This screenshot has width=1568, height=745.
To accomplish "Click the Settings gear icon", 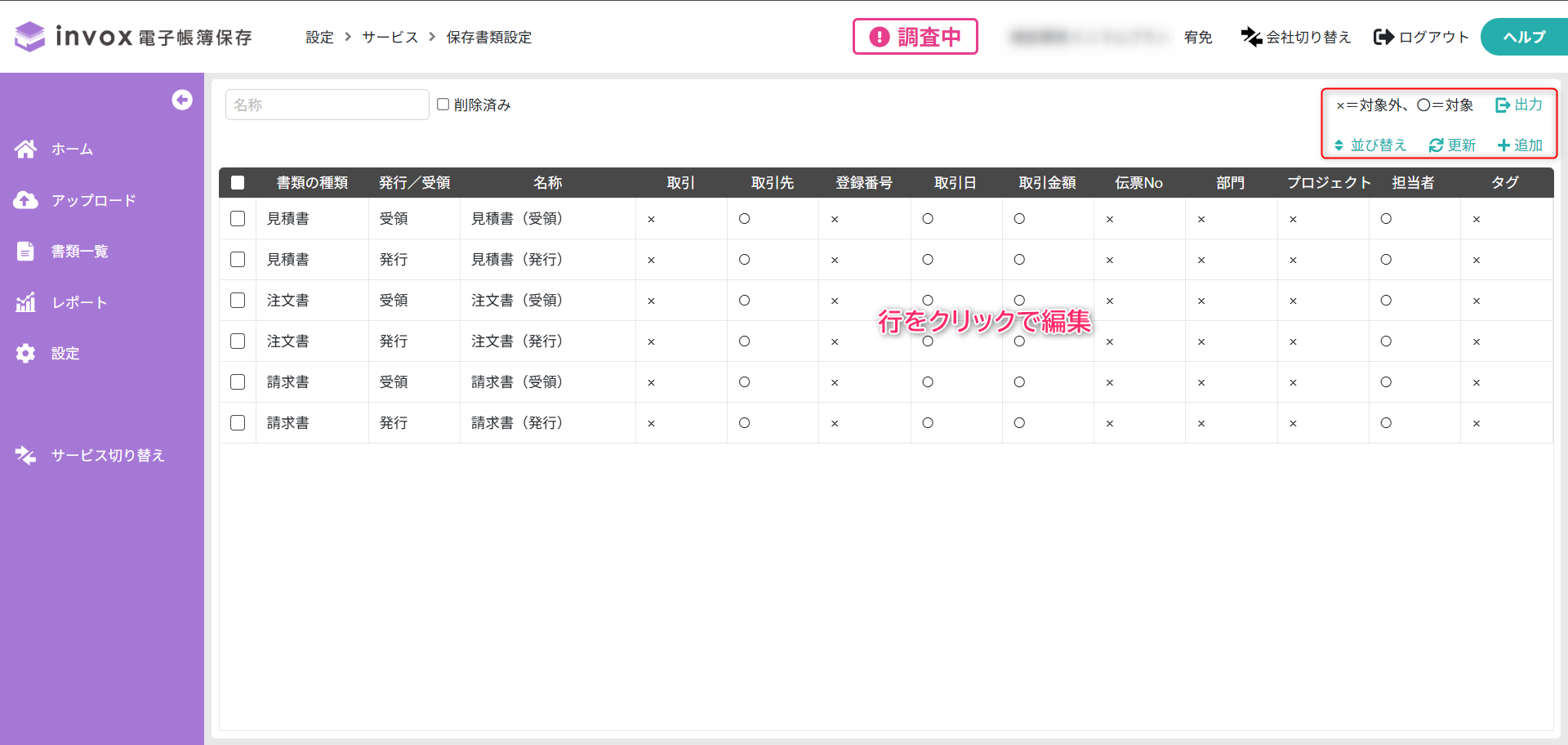I will coord(25,353).
